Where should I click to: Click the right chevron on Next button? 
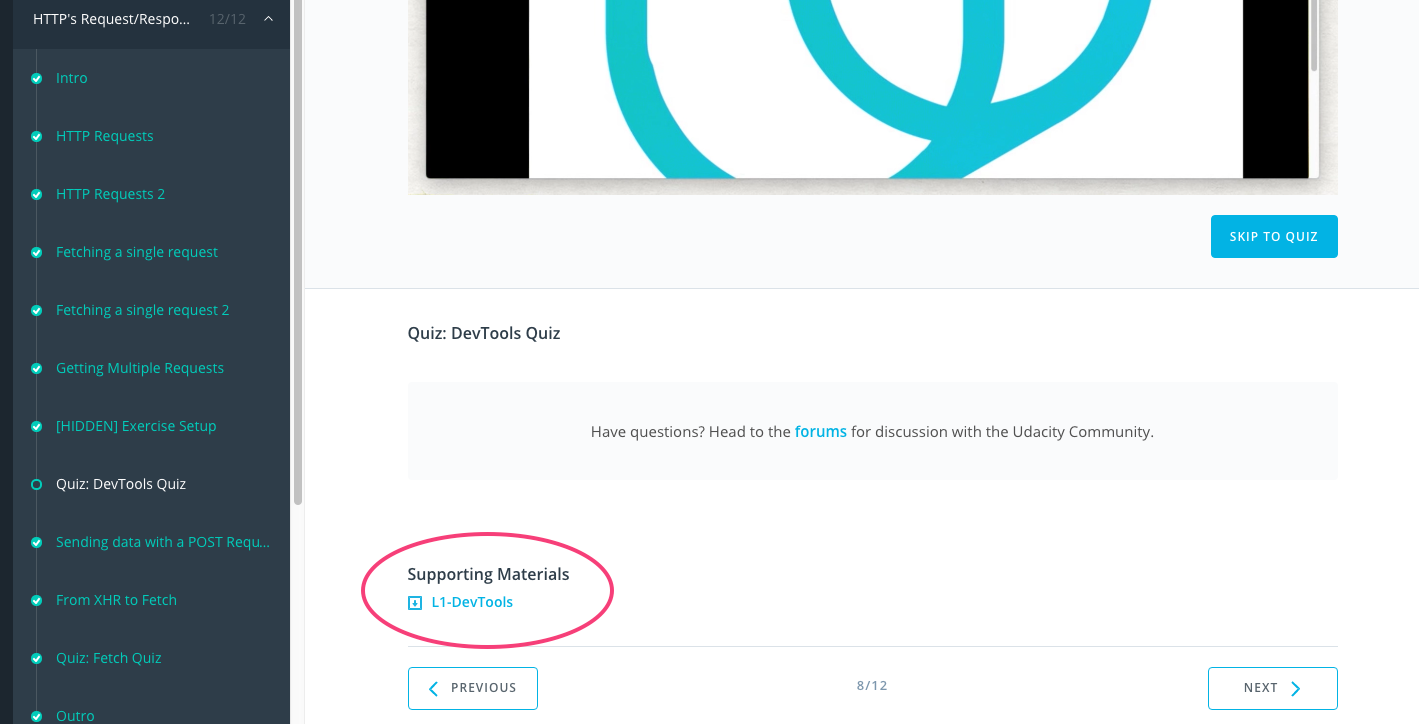click(1296, 688)
